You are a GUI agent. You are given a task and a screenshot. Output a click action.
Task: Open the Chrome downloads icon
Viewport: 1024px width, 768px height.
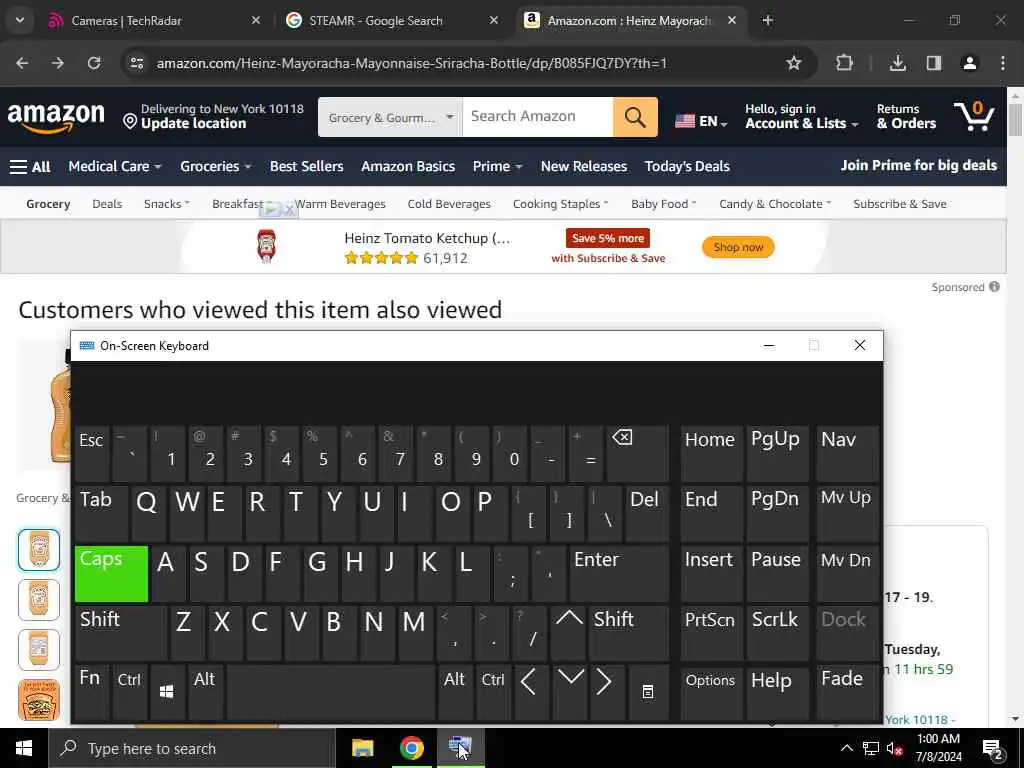click(898, 63)
